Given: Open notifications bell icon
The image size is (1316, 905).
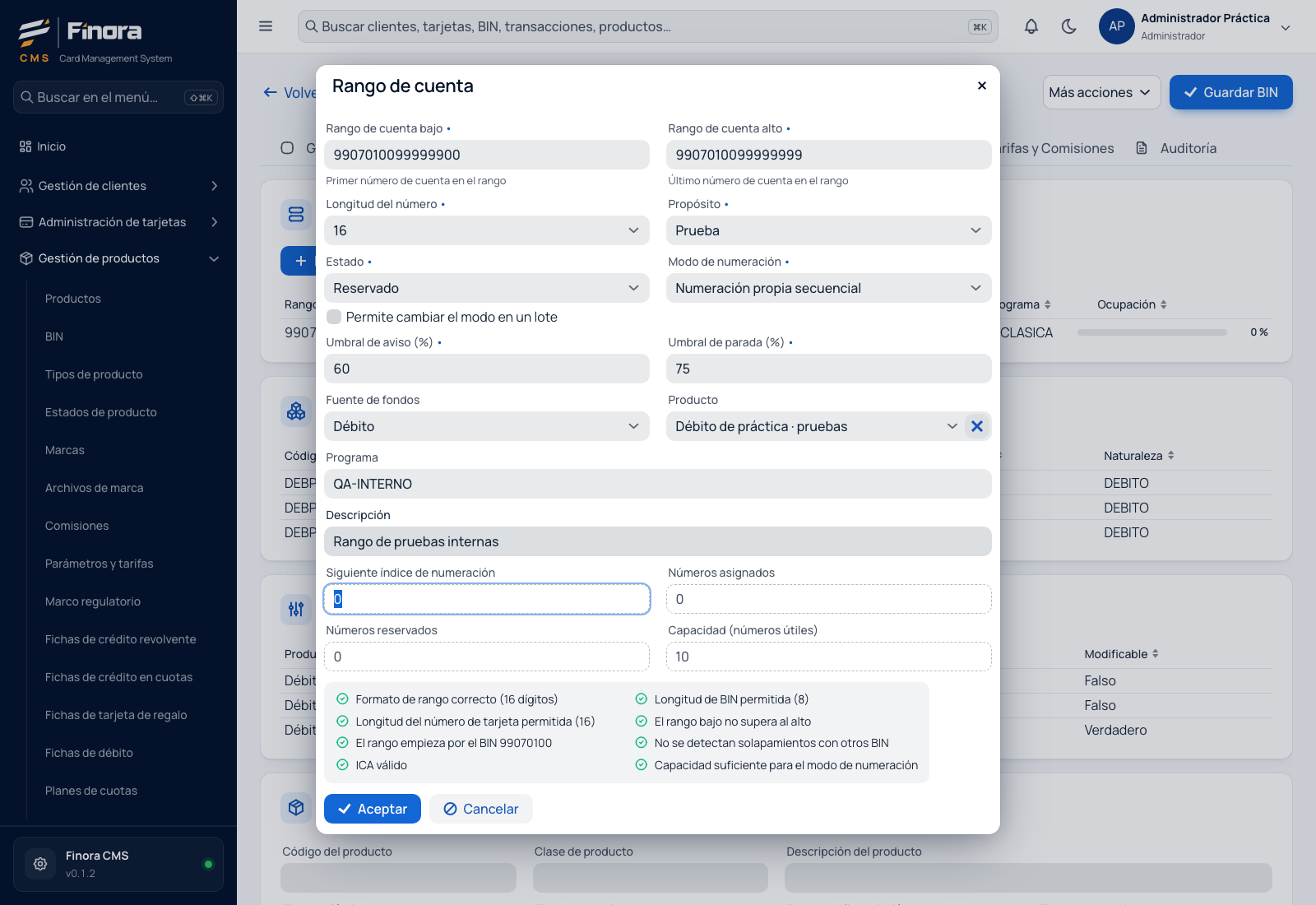Looking at the screenshot, I should point(1031,26).
